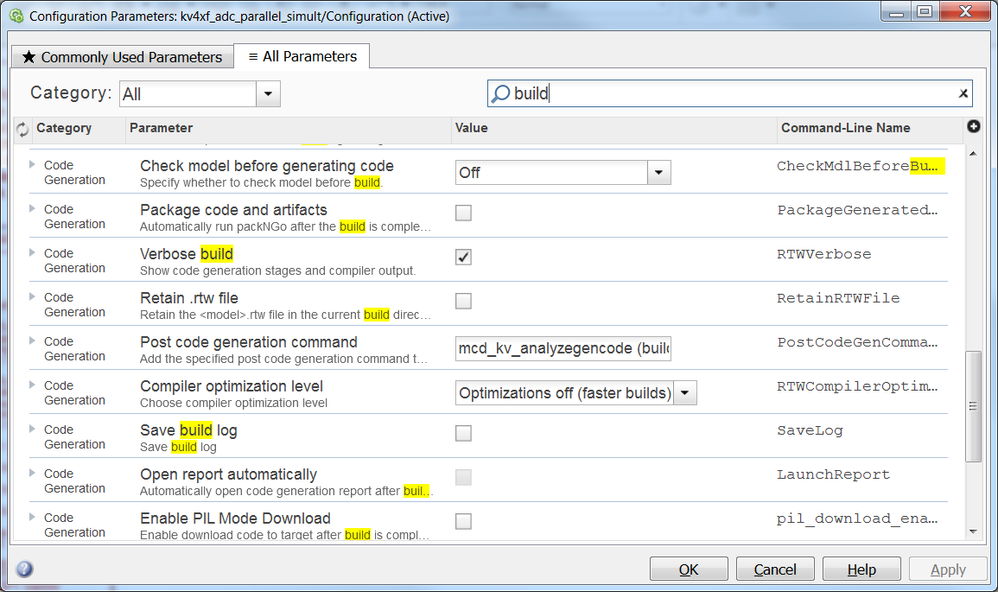Viewport: 998px width, 592px height.
Task: Clear the search box with the x icon
Action: (963, 94)
